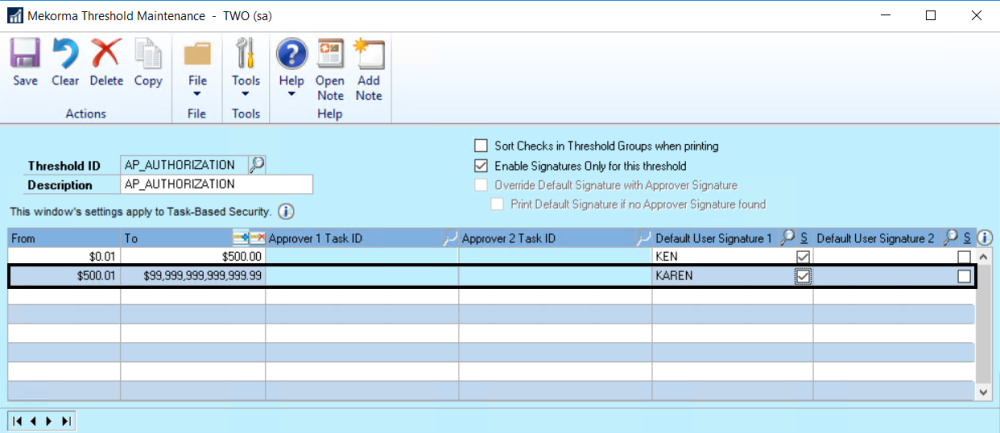Click the Copy documents icon
This screenshot has width=1000, height=433.
pos(148,54)
